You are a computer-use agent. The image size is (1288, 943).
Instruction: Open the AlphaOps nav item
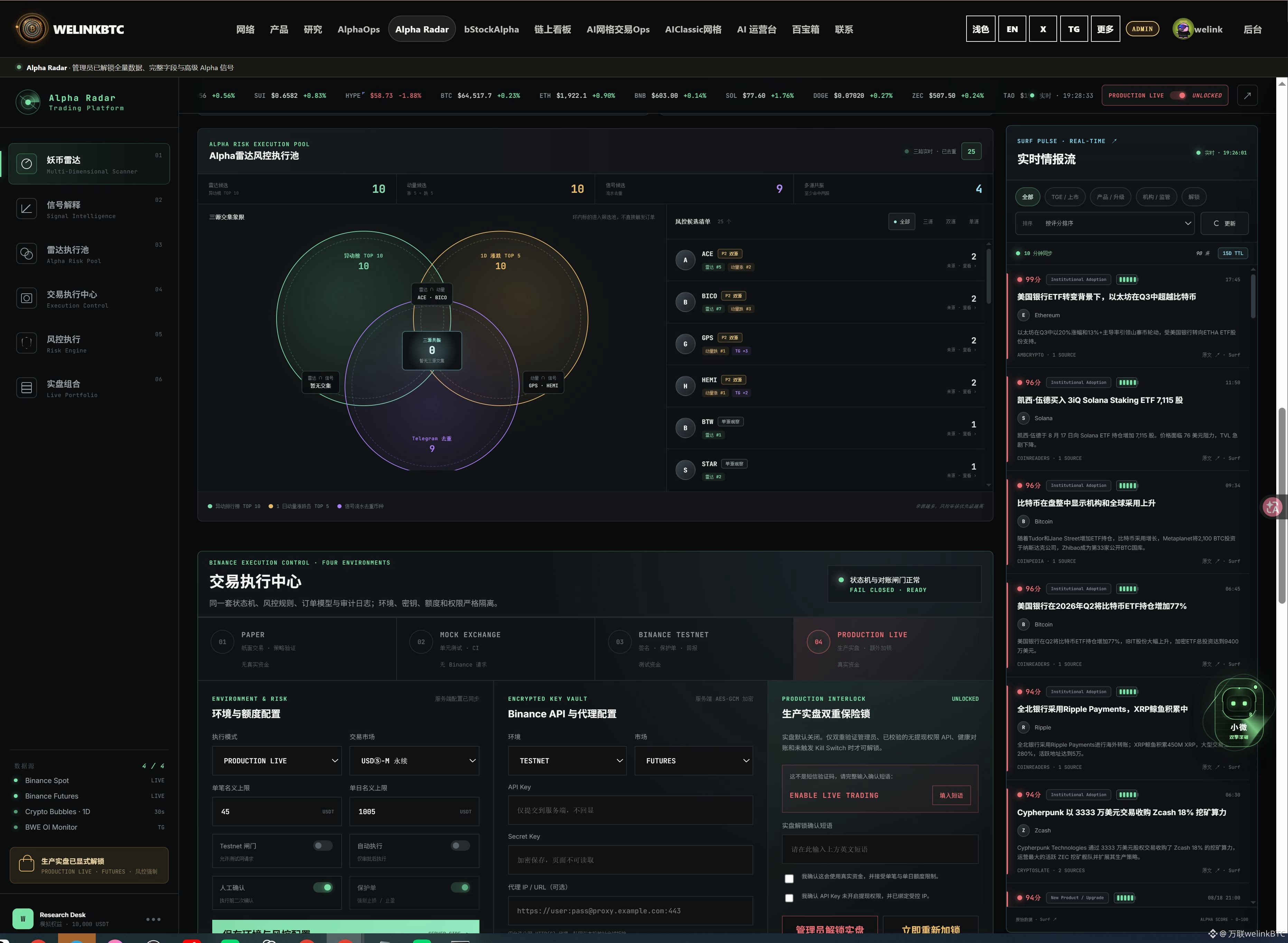(358, 29)
